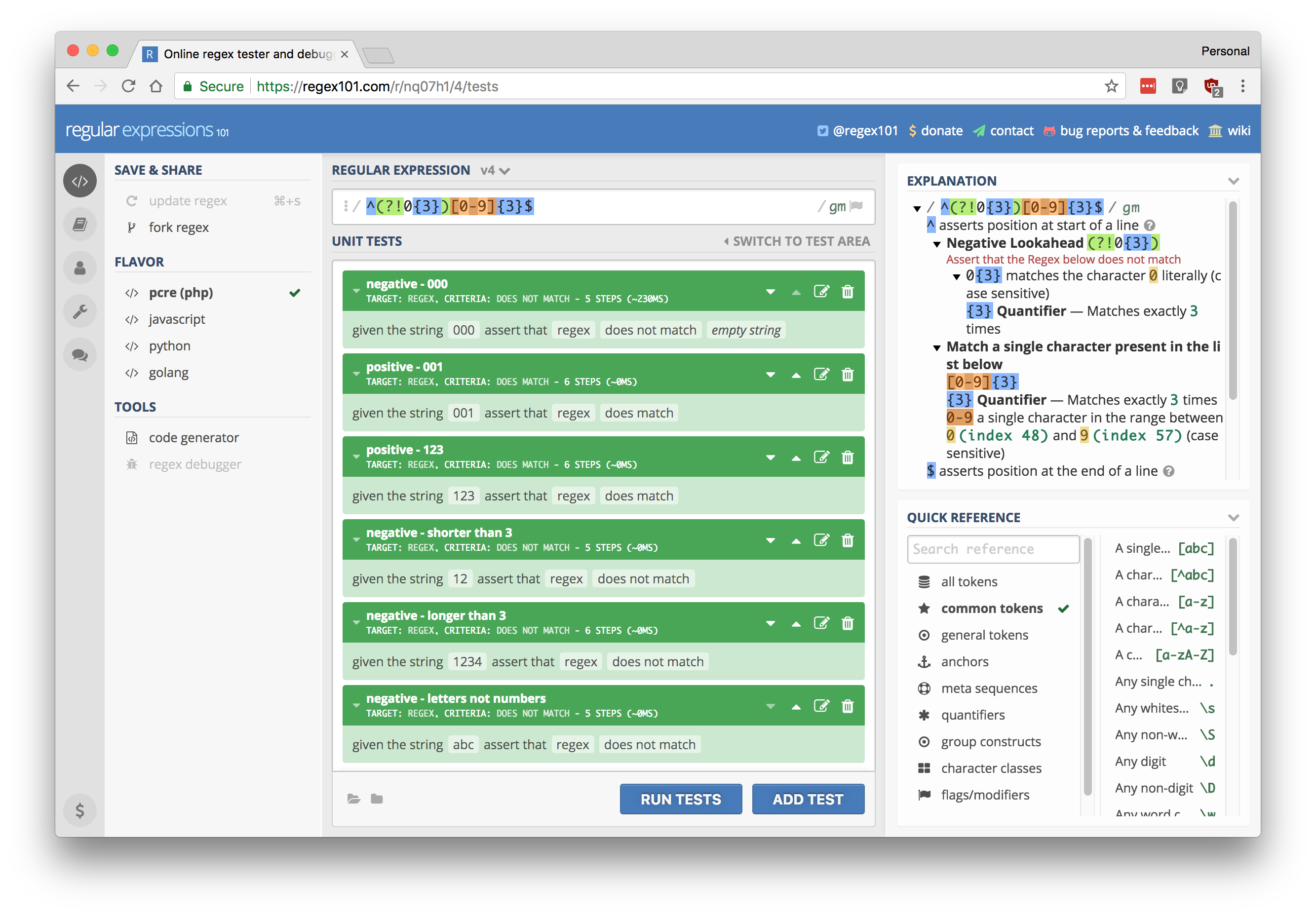Image resolution: width=1316 pixels, height=916 pixels.
Task: Delete the 'negative - longer than 3' test
Action: 848,623
